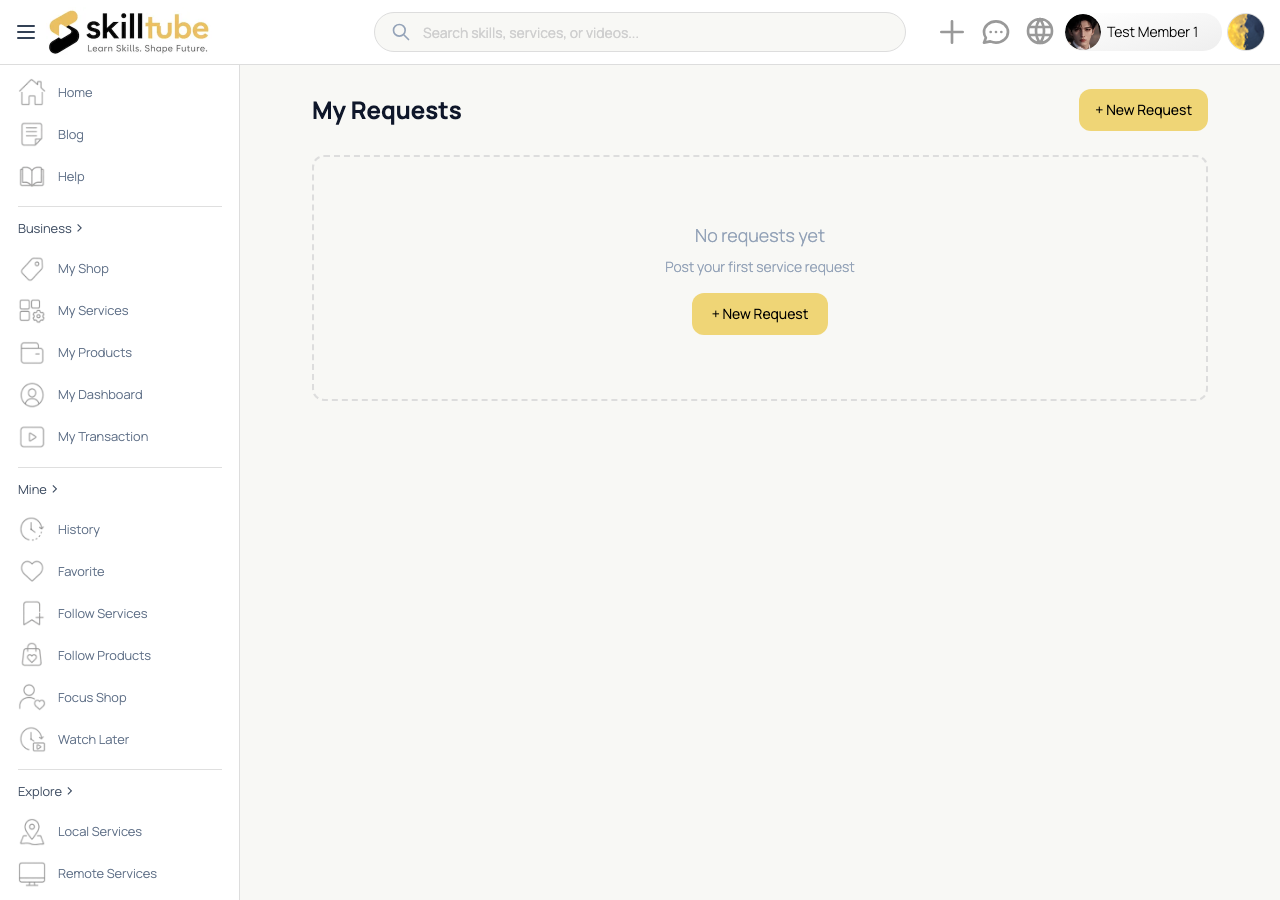Click the My Services grid icon

point(32,310)
